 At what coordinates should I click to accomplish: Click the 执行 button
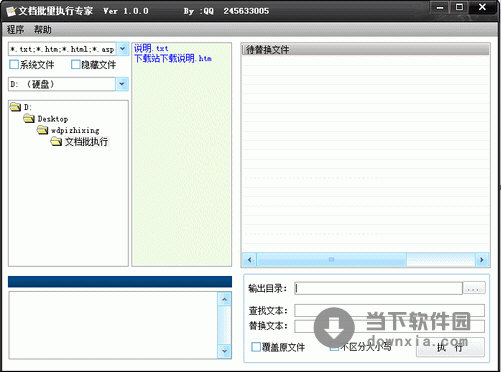point(450,347)
